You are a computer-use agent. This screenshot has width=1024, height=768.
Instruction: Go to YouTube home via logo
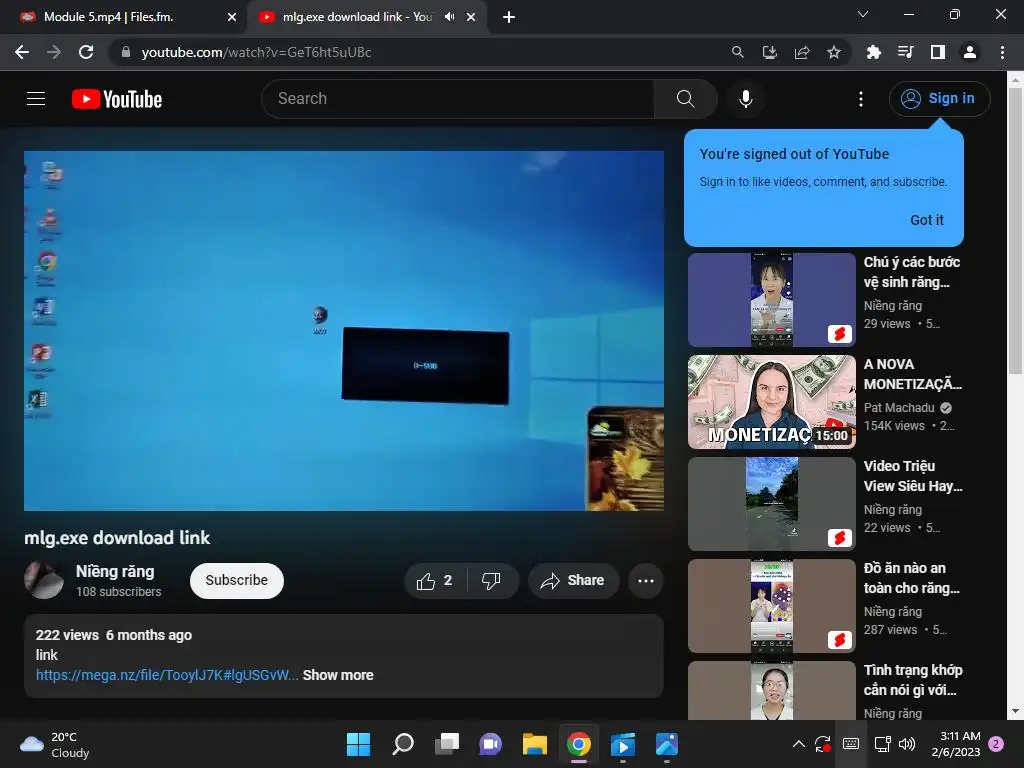pyautogui.click(x=117, y=99)
